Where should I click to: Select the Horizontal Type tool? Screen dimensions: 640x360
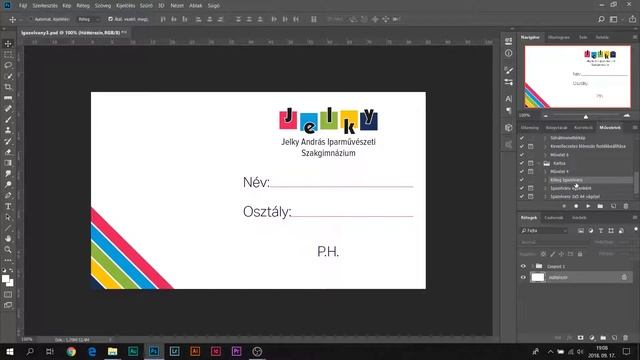[x=8, y=206]
